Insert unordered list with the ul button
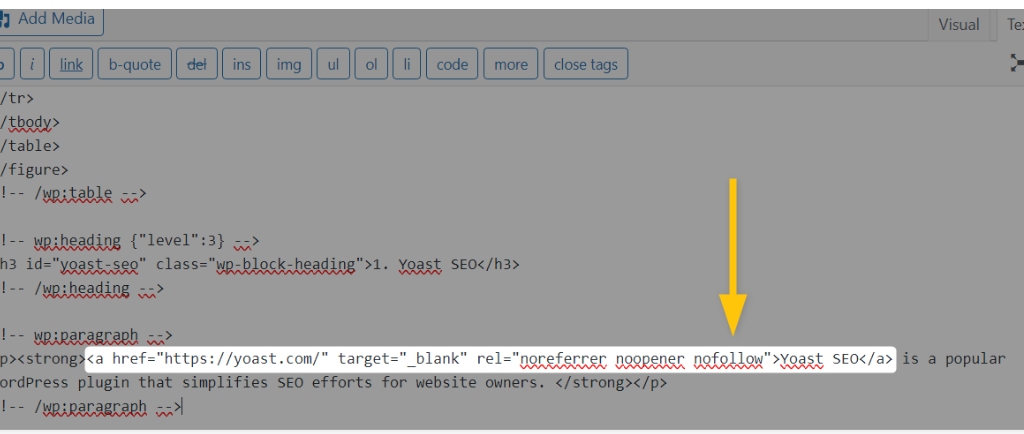 (333, 64)
